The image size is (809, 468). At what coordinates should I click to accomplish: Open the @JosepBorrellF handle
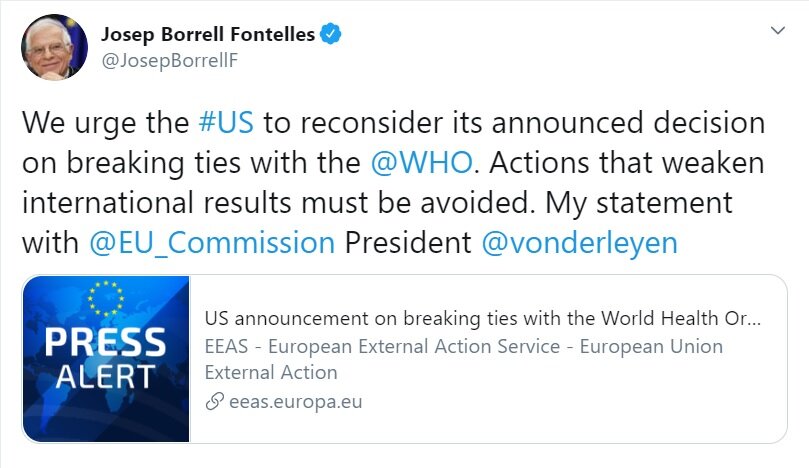170,61
